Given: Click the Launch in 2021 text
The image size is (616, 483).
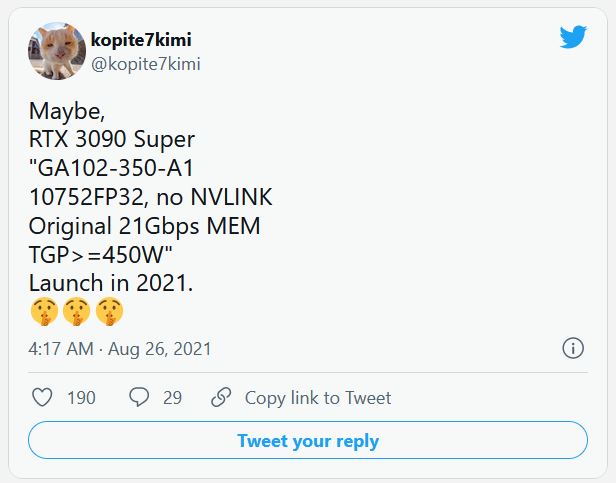Looking at the screenshot, I should point(111,283).
